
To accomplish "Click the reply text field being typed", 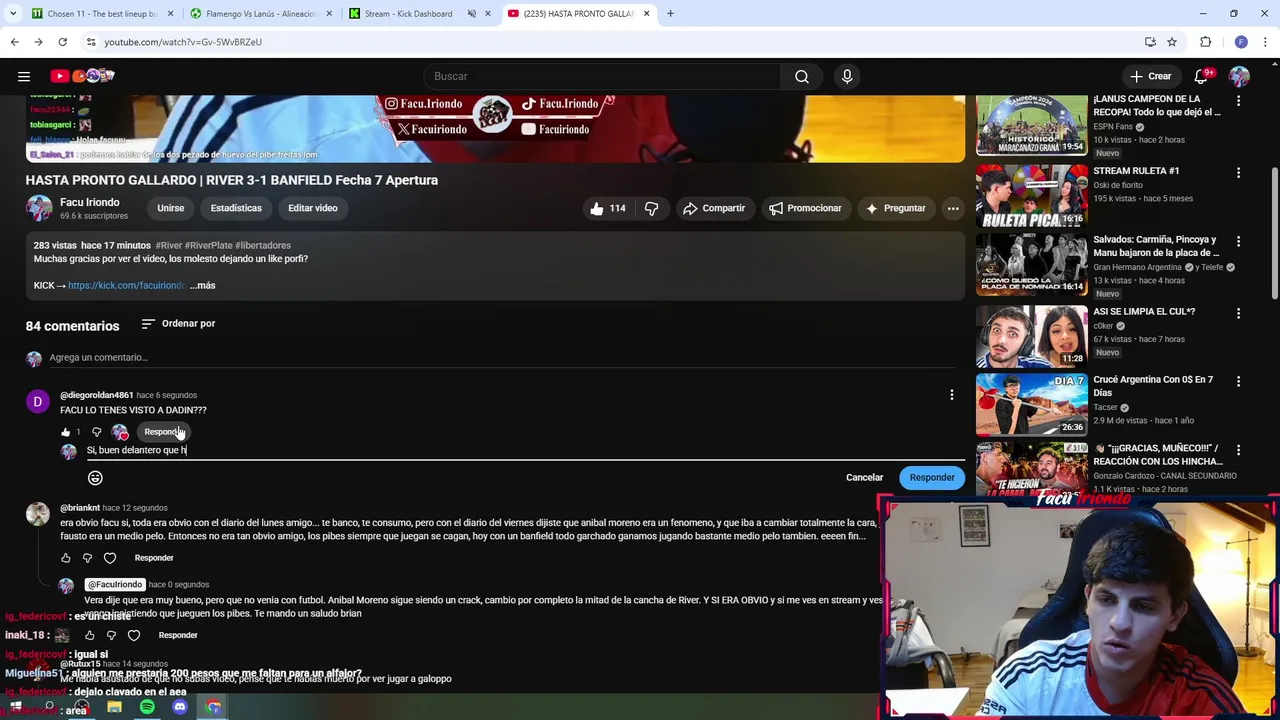I will tap(525, 450).
